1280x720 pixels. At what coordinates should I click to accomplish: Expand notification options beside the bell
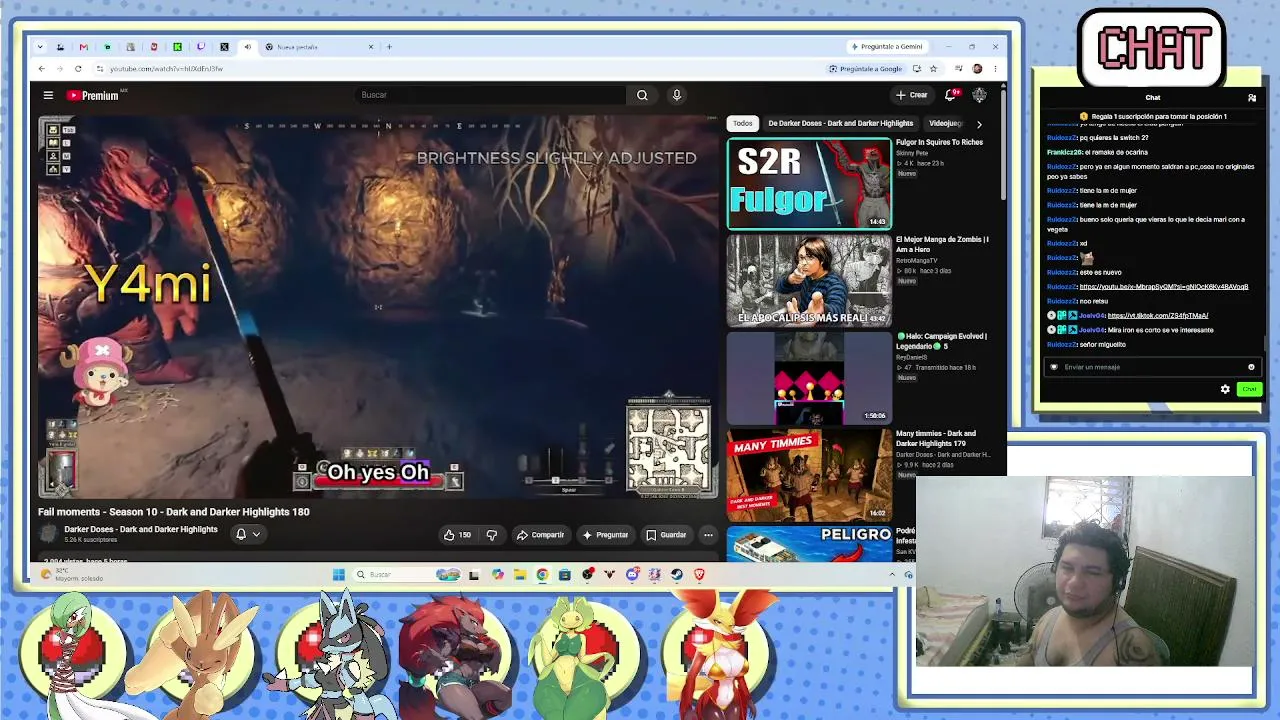(257, 535)
